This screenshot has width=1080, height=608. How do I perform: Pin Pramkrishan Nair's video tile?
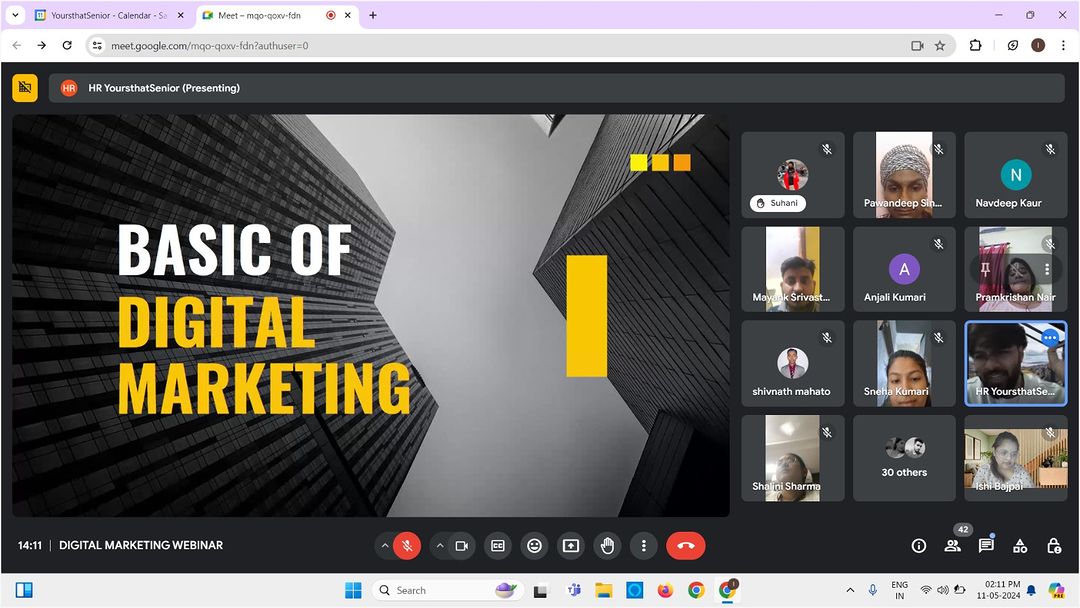[x=986, y=269]
